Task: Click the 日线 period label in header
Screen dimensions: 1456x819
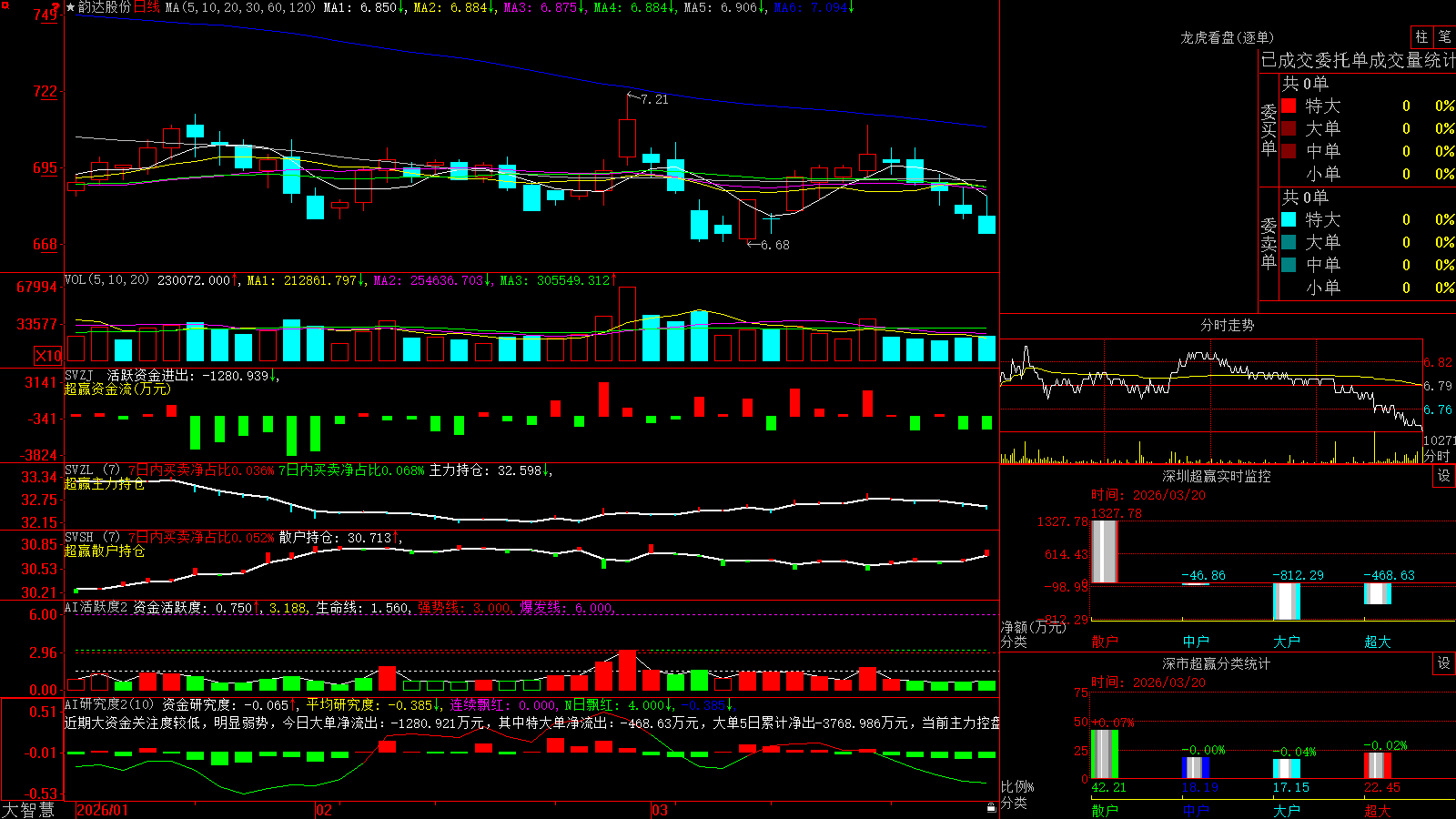Action: pyautogui.click(x=147, y=7)
